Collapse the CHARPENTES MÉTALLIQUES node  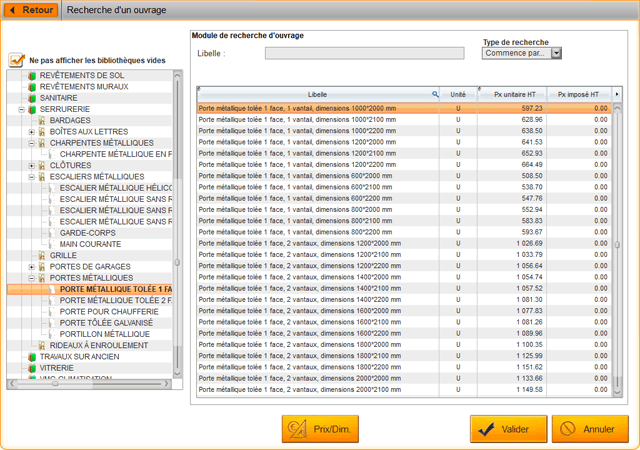pyautogui.click(x=31, y=143)
